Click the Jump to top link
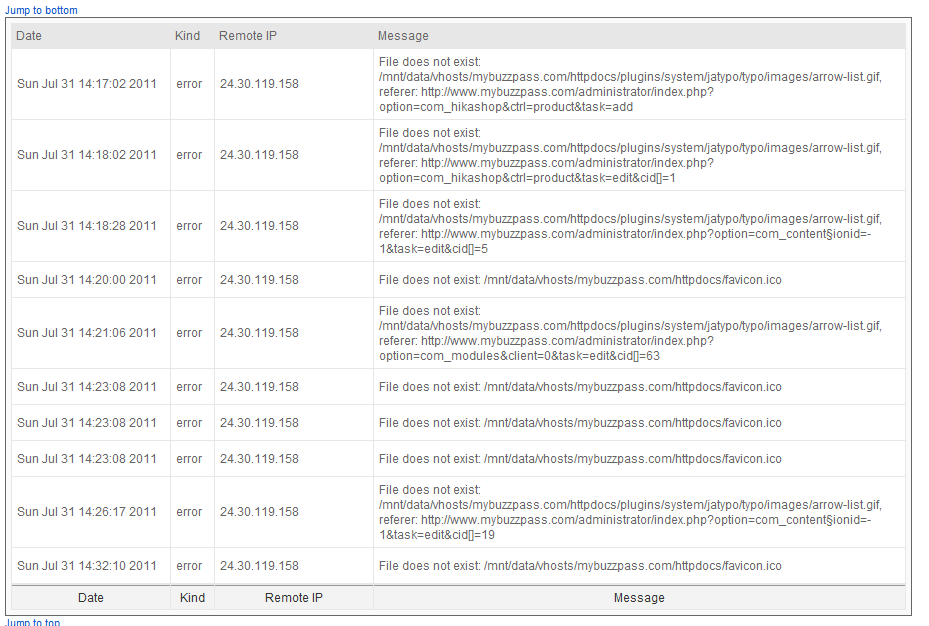This screenshot has width=929, height=626. coord(33,622)
